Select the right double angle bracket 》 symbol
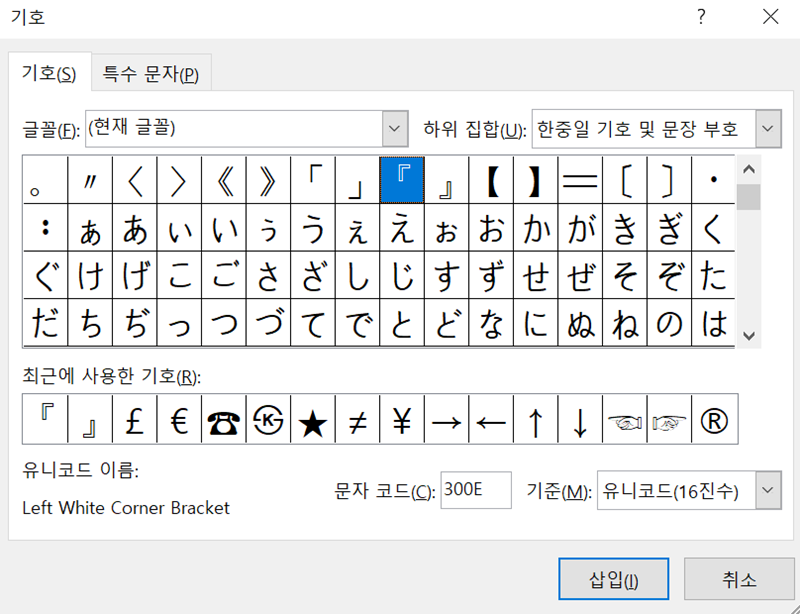Screen dimensions: 800x614 268,180
